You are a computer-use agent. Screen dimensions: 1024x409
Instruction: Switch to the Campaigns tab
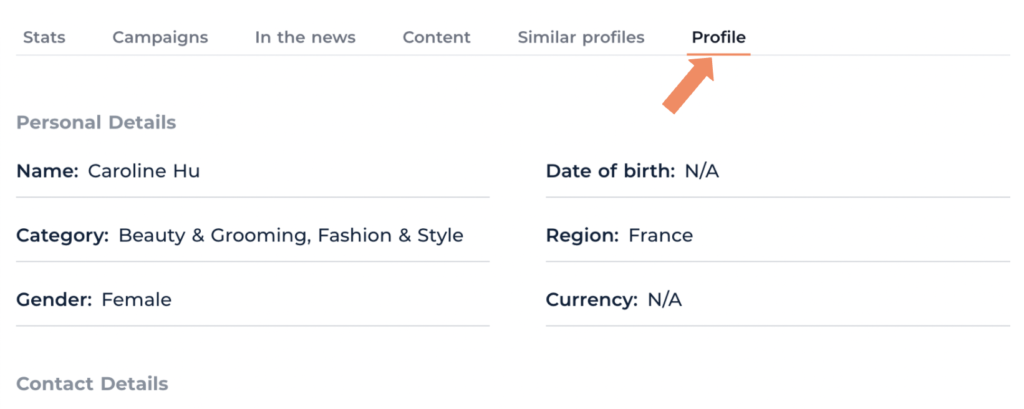[160, 38]
